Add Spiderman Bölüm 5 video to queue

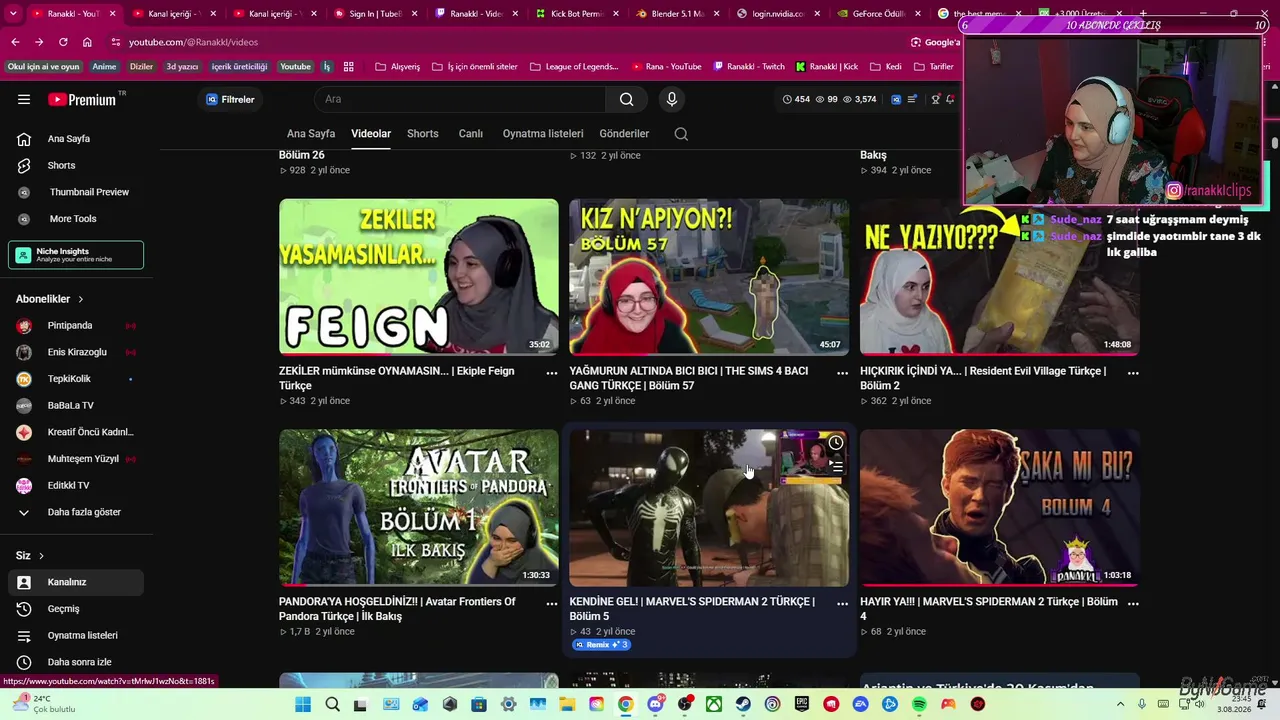[836, 466]
